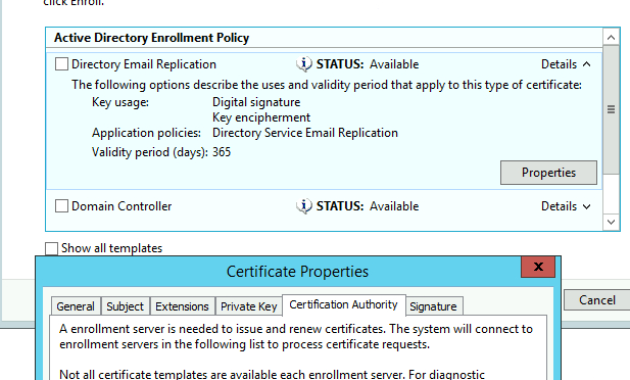The width and height of the screenshot is (630, 380).
Task: Click the template list scrollbar thumb
Action: point(611,109)
